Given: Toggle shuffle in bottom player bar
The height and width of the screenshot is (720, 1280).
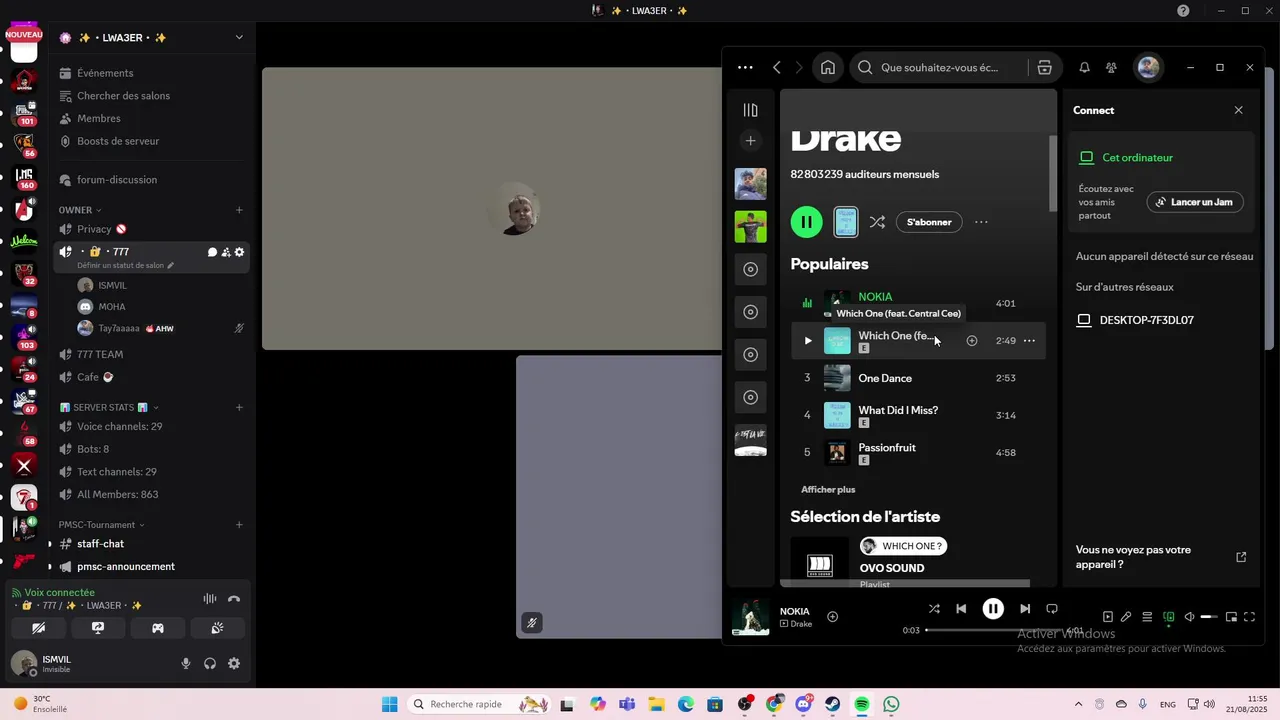Looking at the screenshot, I should click(934, 609).
